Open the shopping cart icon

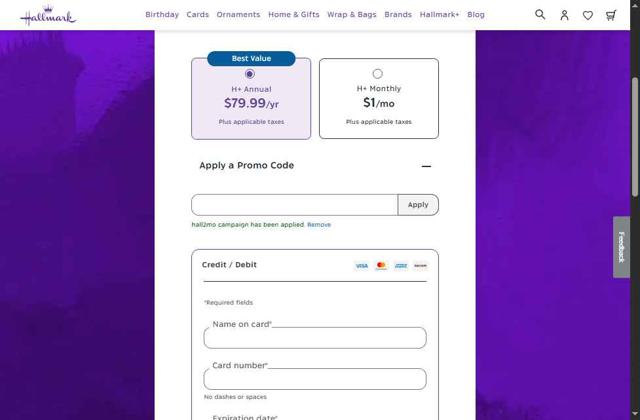611,15
